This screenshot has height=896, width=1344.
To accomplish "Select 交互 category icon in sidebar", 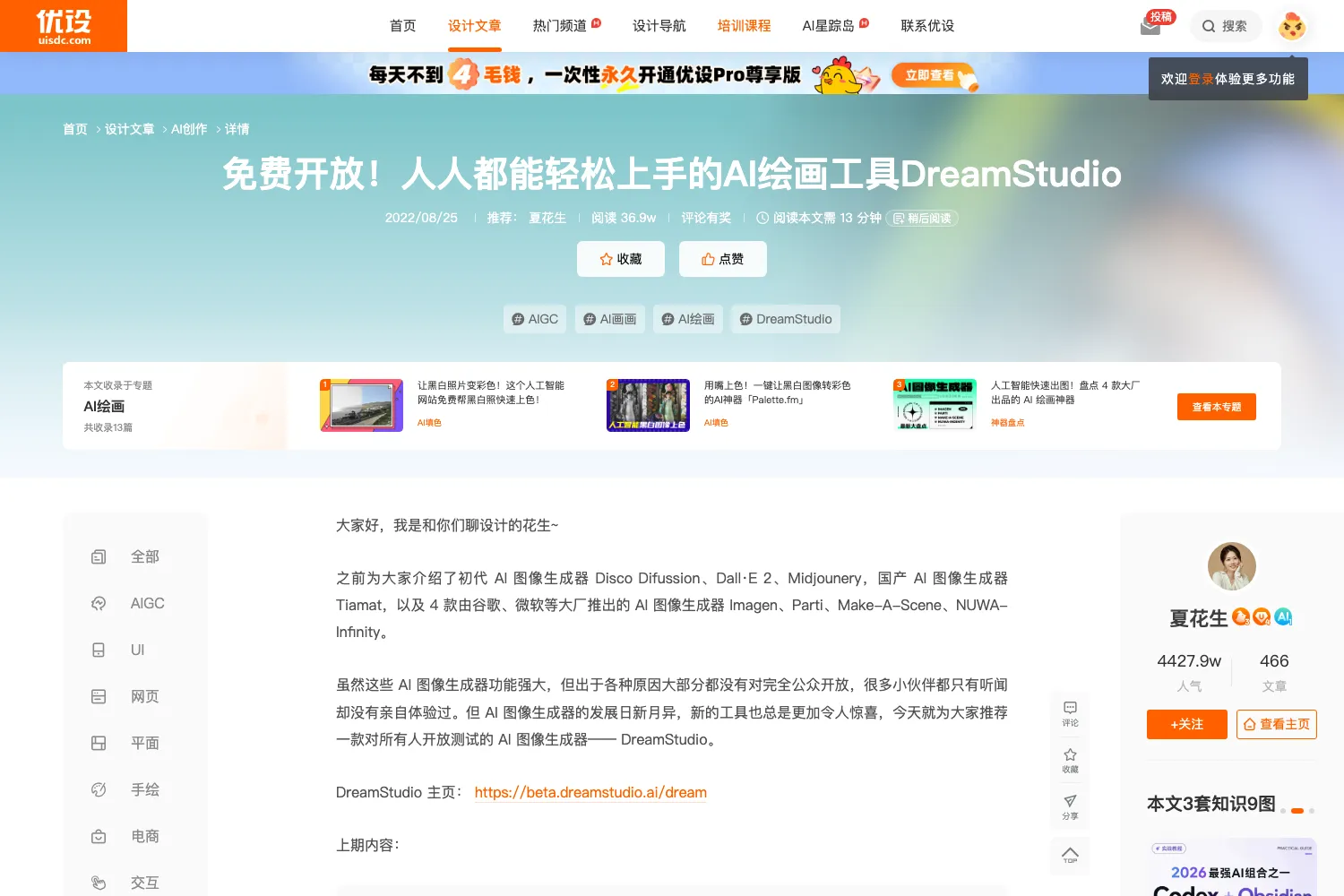I will pyautogui.click(x=99, y=883).
